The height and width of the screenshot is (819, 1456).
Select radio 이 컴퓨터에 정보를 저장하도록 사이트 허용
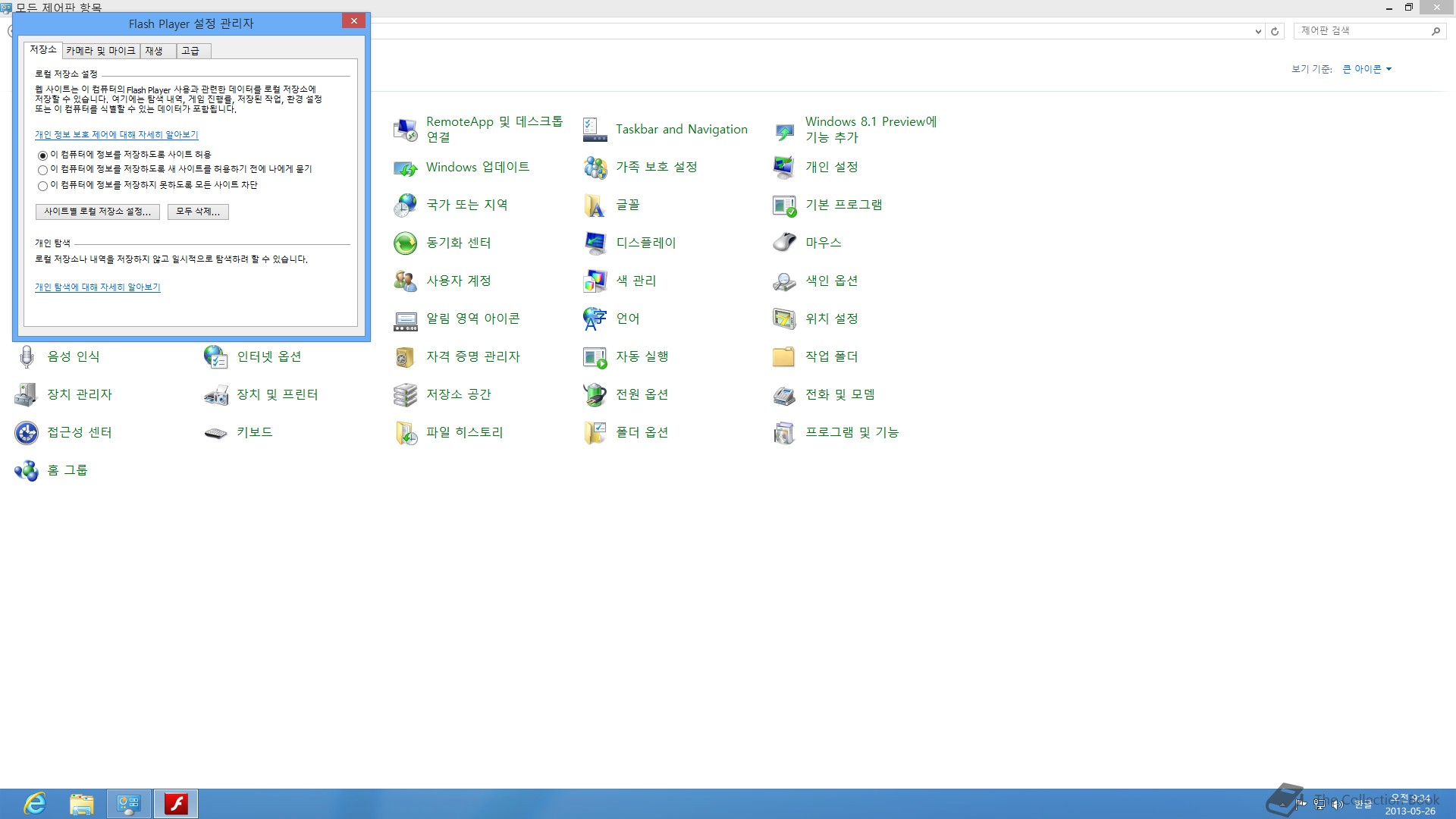pyautogui.click(x=42, y=155)
